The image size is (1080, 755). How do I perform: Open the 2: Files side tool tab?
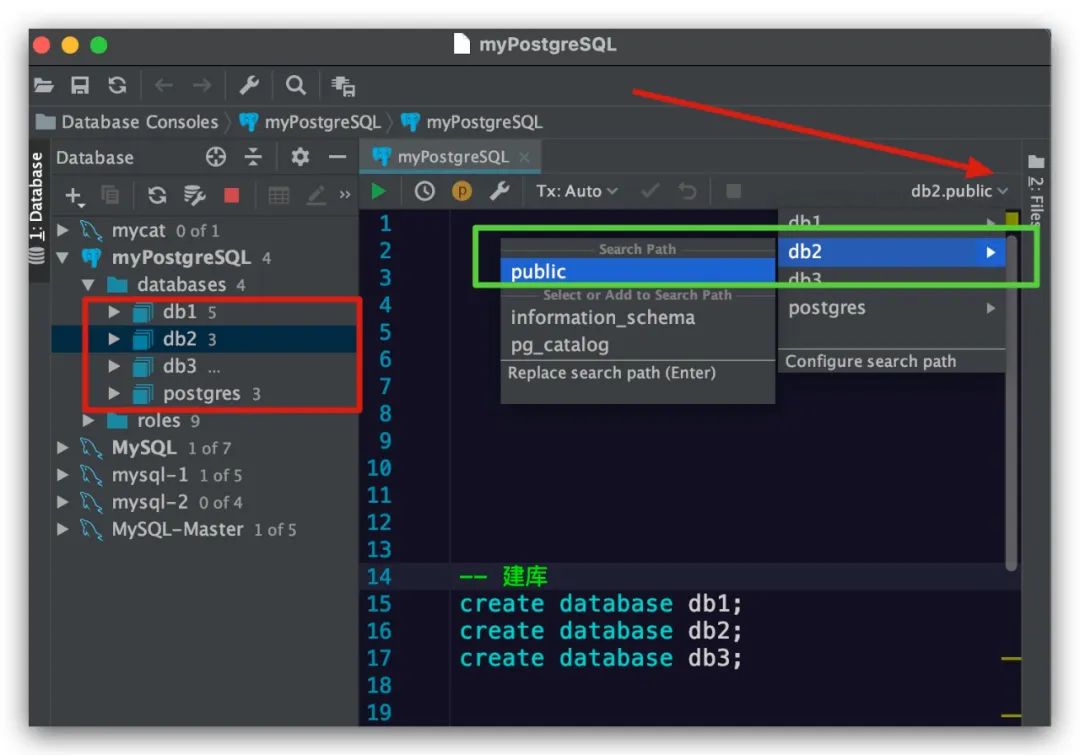click(1036, 192)
